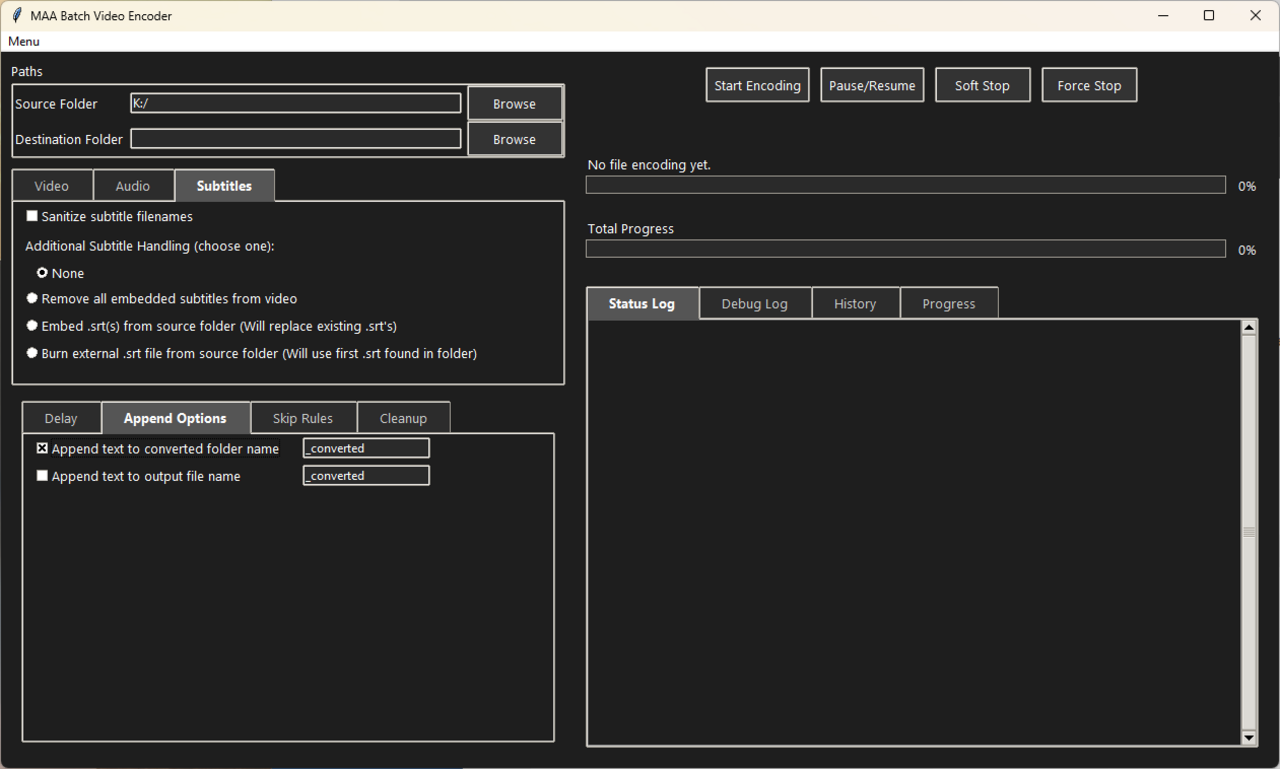1280x769 pixels.
Task: Click the Total Progress bar
Action: (x=906, y=249)
